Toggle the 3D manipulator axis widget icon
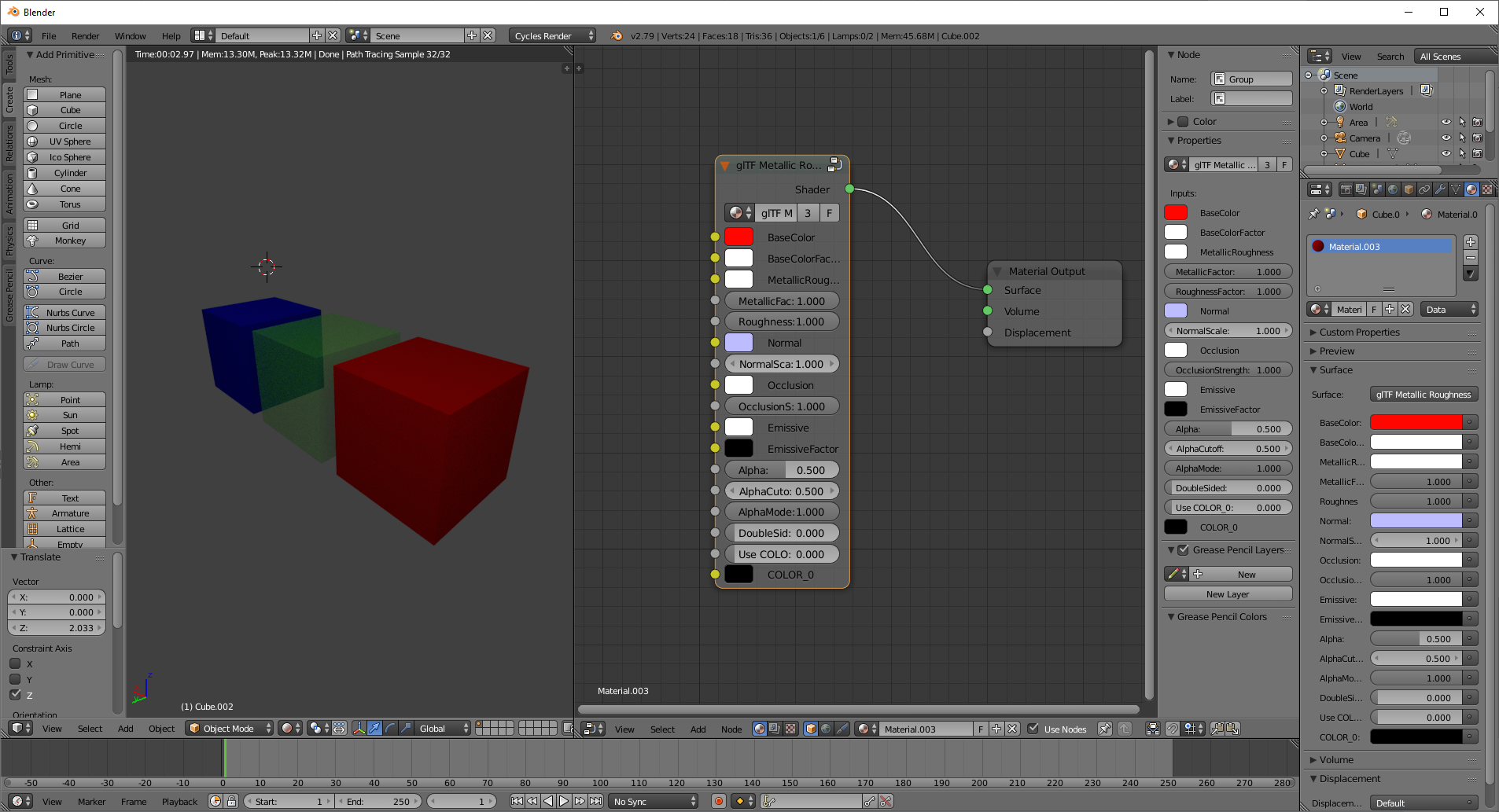The height and width of the screenshot is (812, 1499). click(359, 729)
